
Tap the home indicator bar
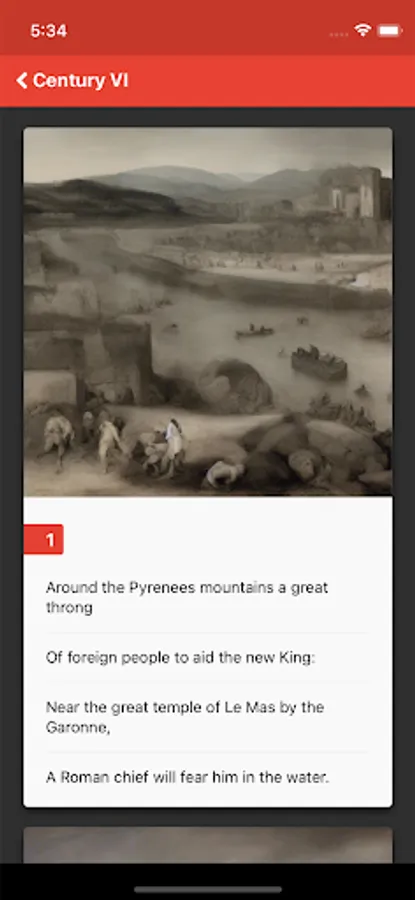208,890
